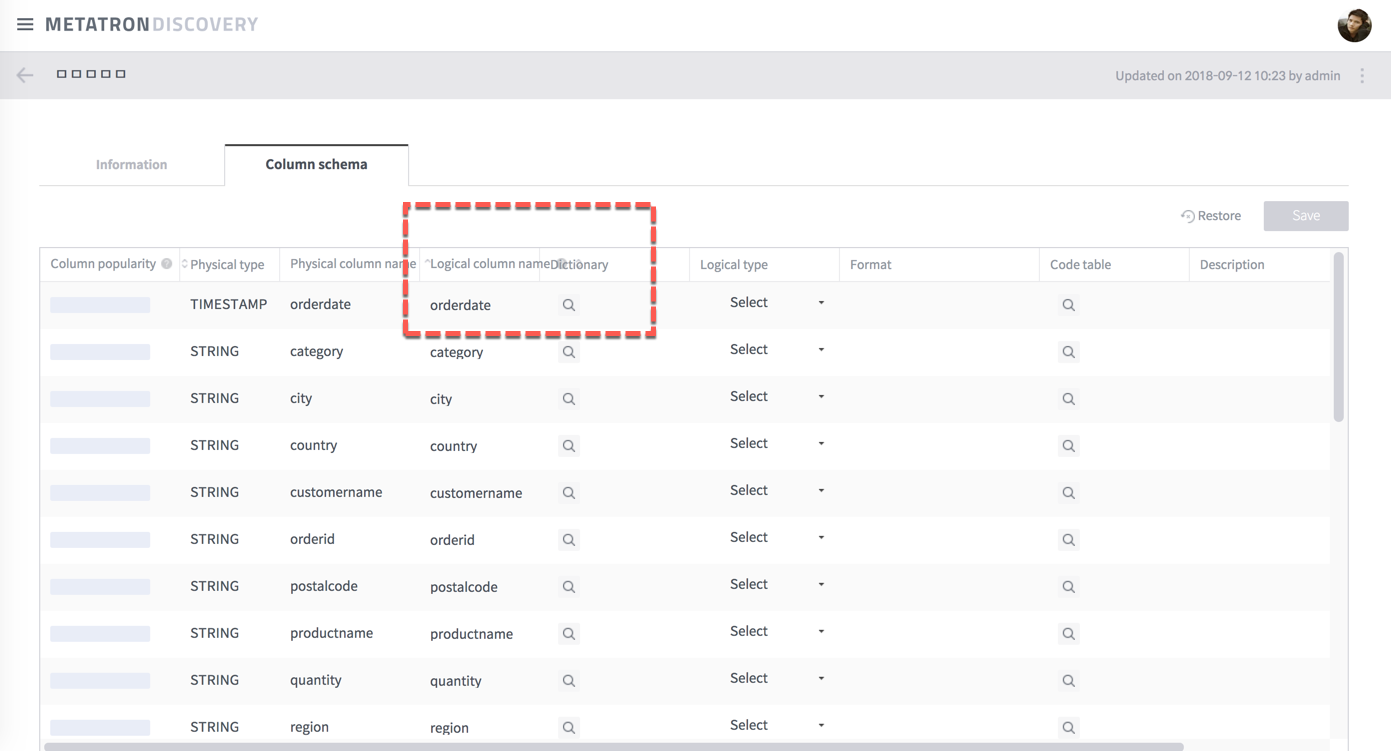Open the three-dot options menu beside the update timestamp
Image resolution: width=1391 pixels, height=751 pixels.
(1362, 75)
